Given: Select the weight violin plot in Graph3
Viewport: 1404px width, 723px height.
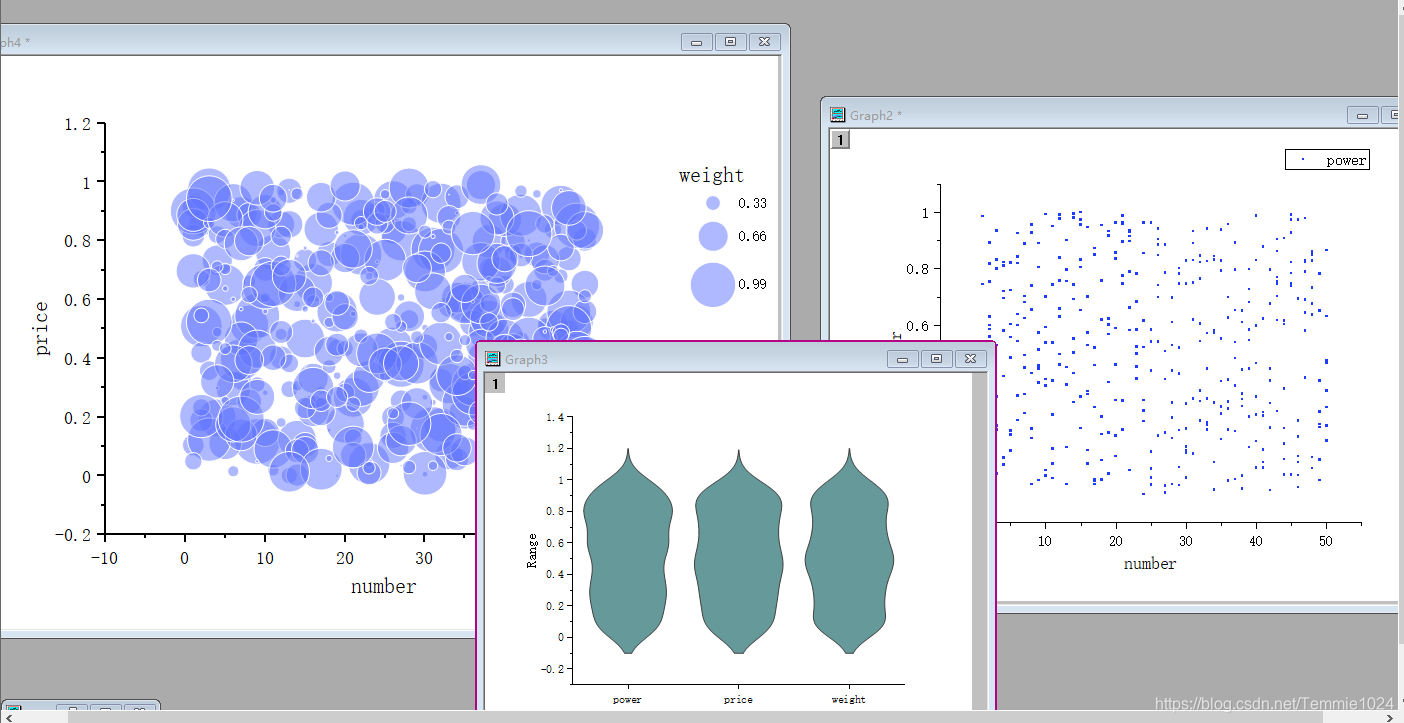Looking at the screenshot, I should tap(848, 551).
